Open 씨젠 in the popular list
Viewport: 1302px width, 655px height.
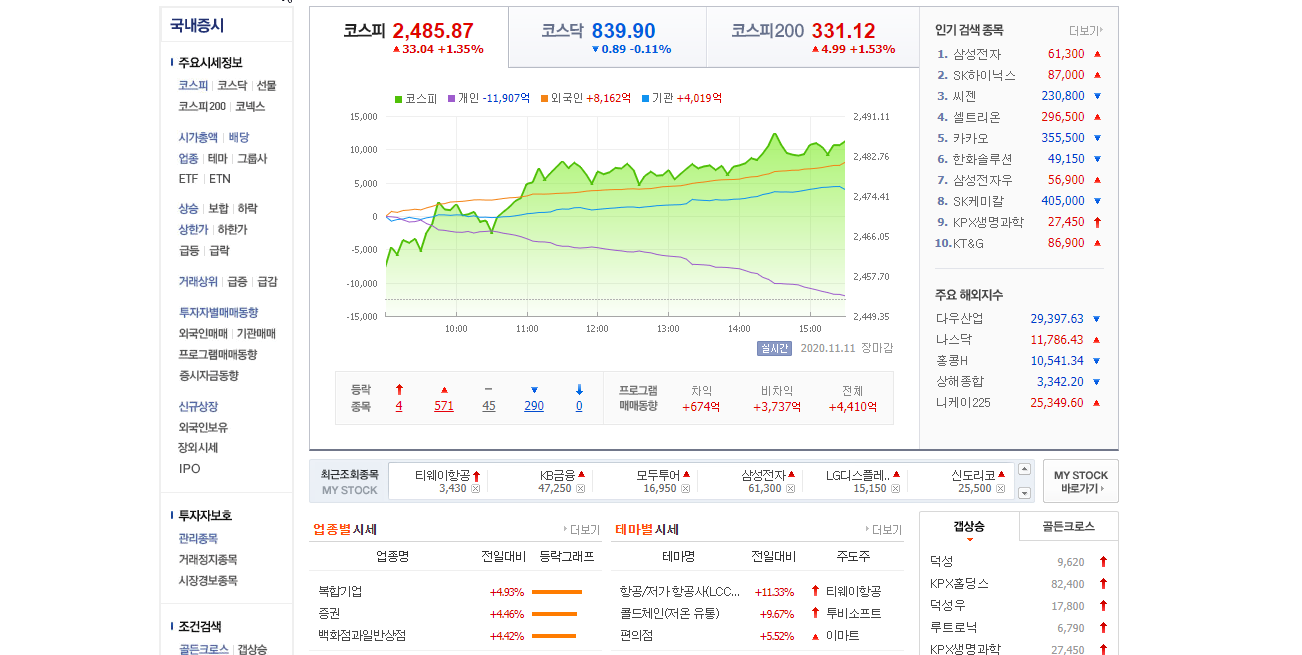tap(965, 96)
